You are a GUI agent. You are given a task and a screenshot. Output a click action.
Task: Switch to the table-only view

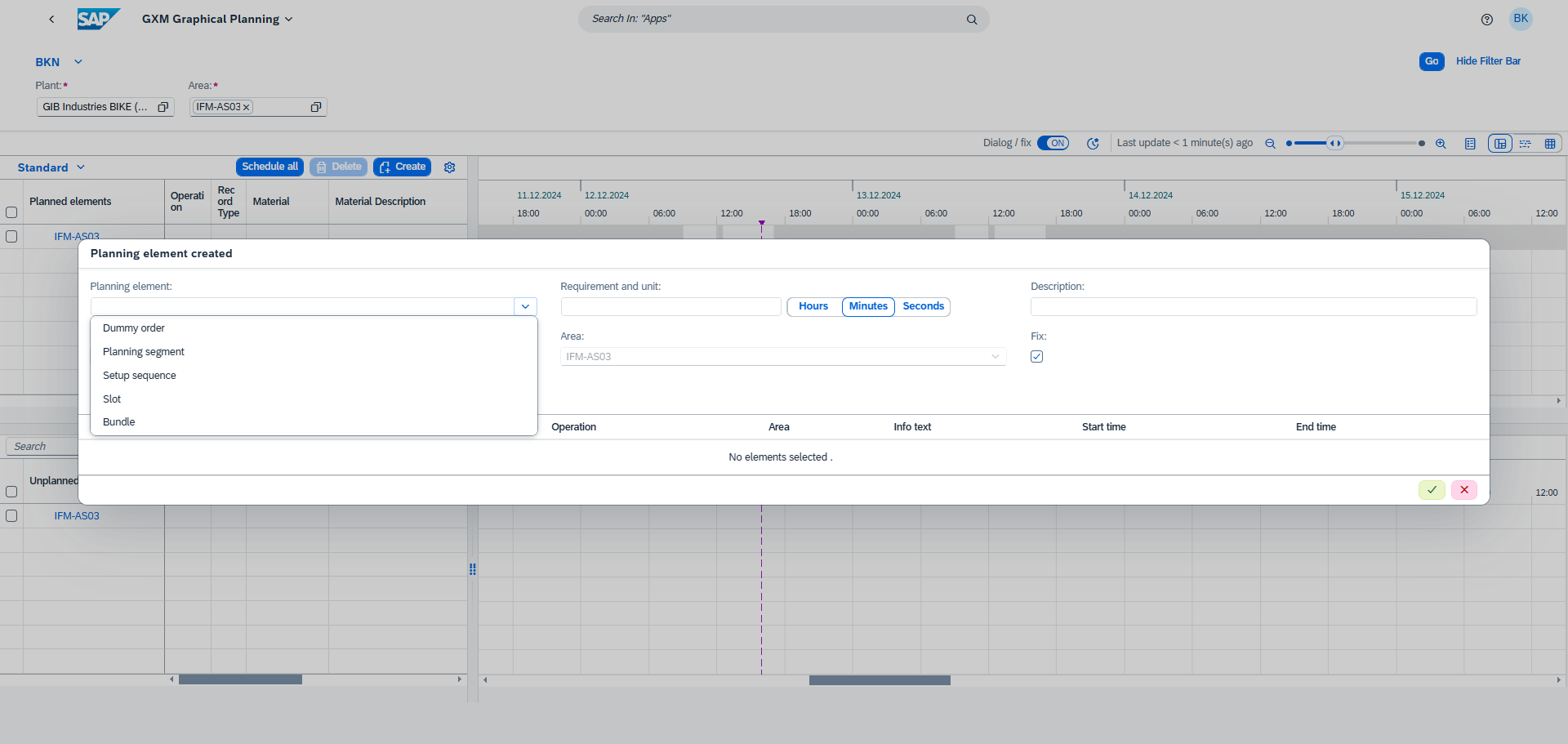point(1552,143)
